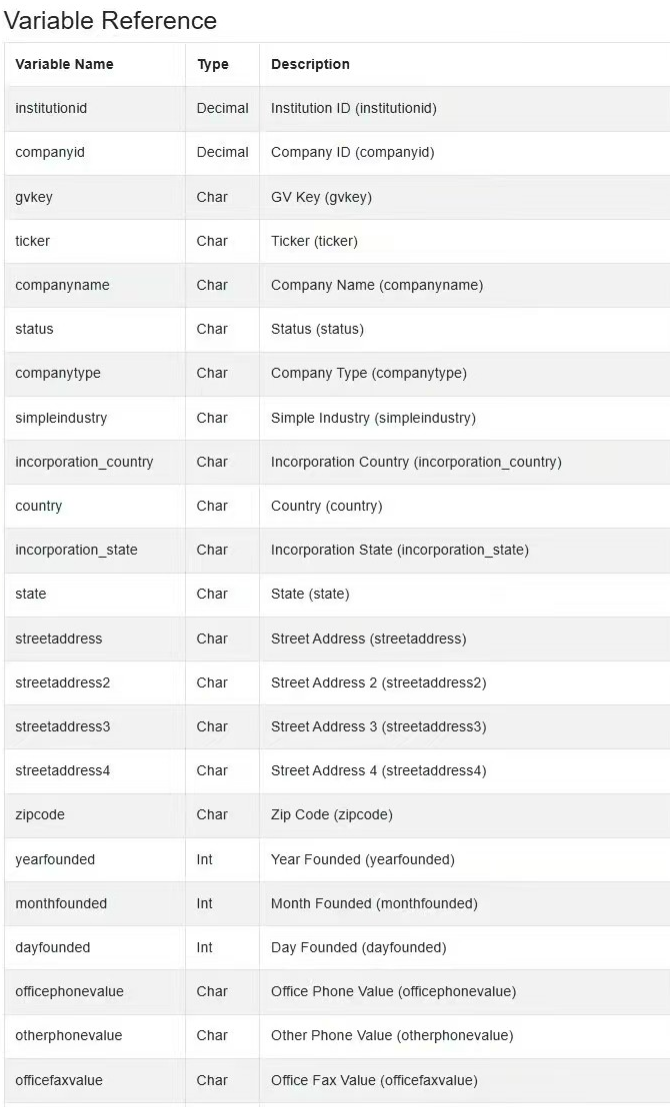670x1107 pixels.
Task: Select the companytype variable name
Action: click(x=58, y=373)
